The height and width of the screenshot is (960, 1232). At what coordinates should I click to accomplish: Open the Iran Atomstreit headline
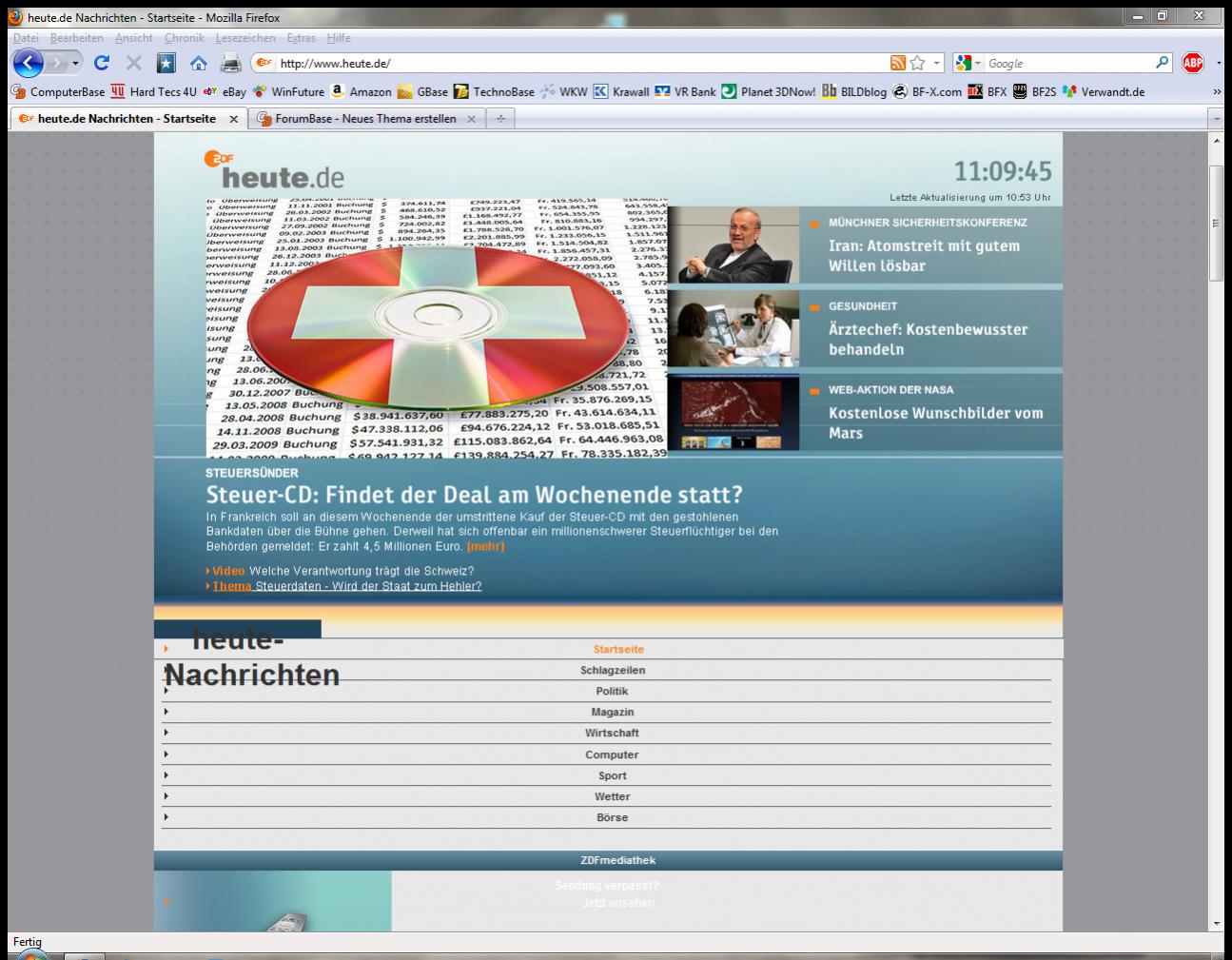924,256
